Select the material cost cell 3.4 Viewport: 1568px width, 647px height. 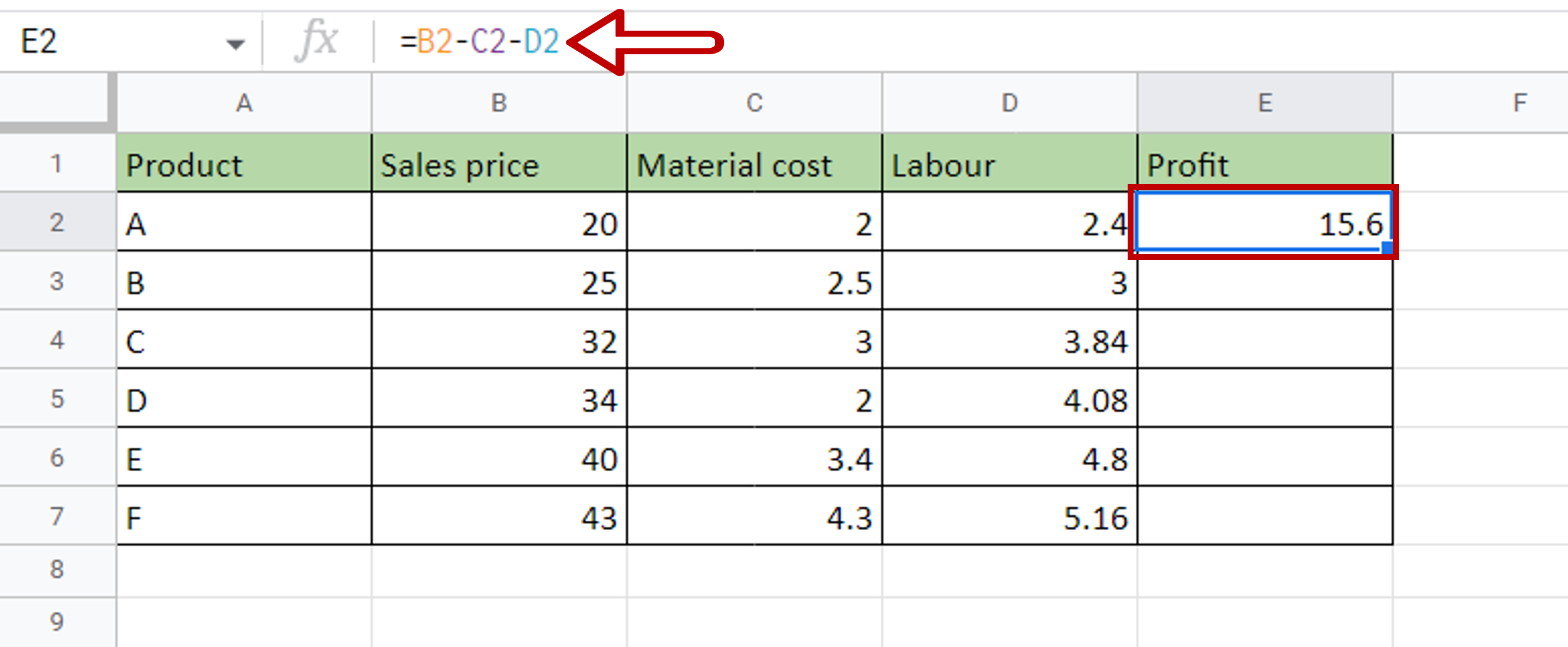(754, 457)
